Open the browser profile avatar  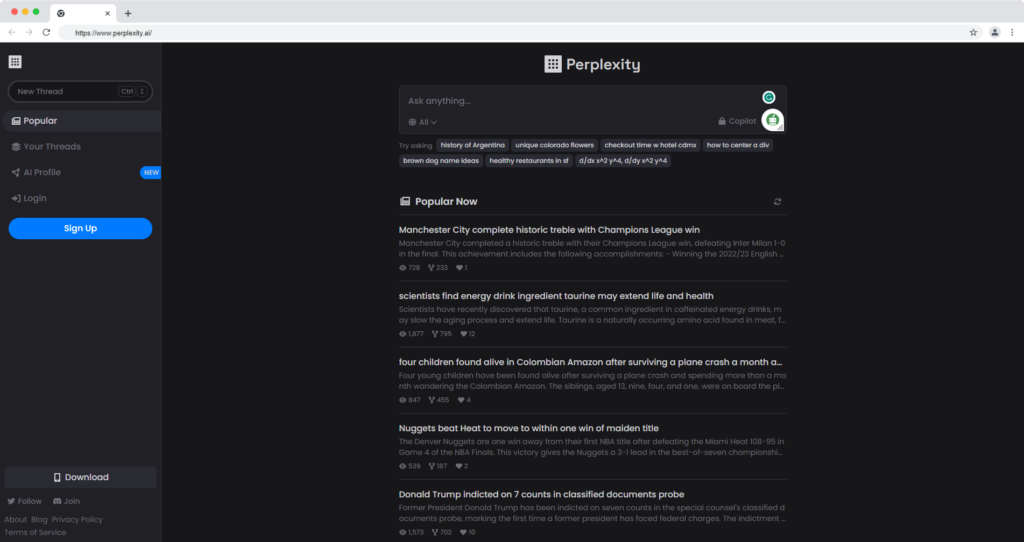click(995, 33)
